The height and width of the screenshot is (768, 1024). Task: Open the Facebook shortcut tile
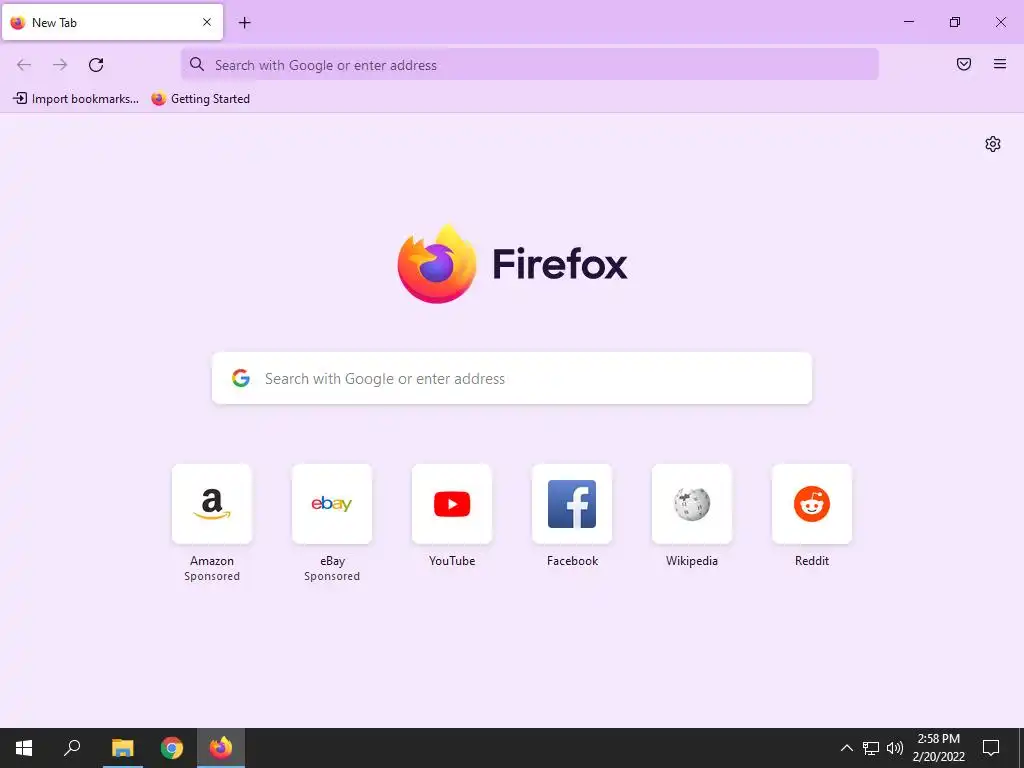572,504
